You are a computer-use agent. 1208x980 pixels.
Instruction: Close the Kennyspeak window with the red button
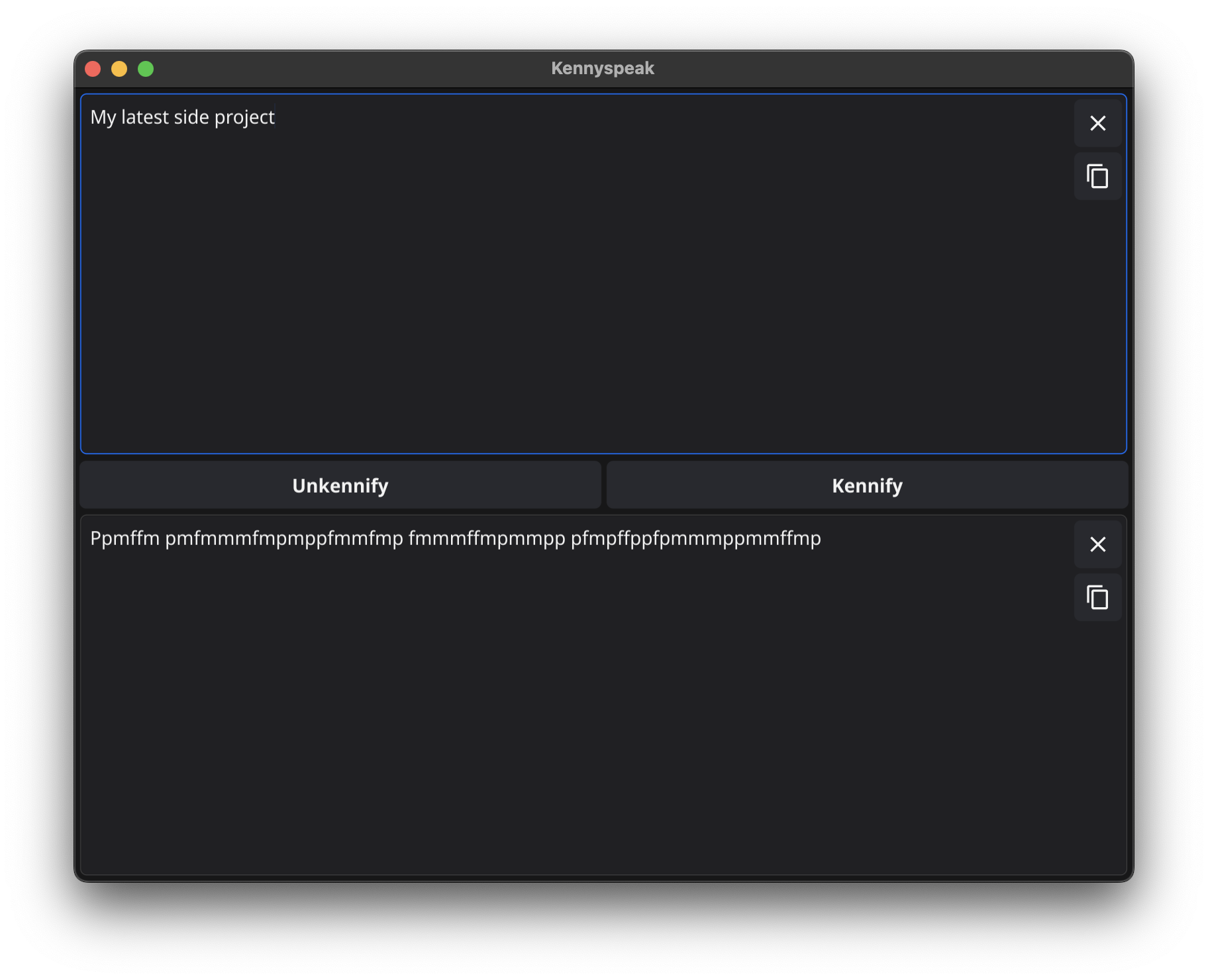(x=93, y=69)
